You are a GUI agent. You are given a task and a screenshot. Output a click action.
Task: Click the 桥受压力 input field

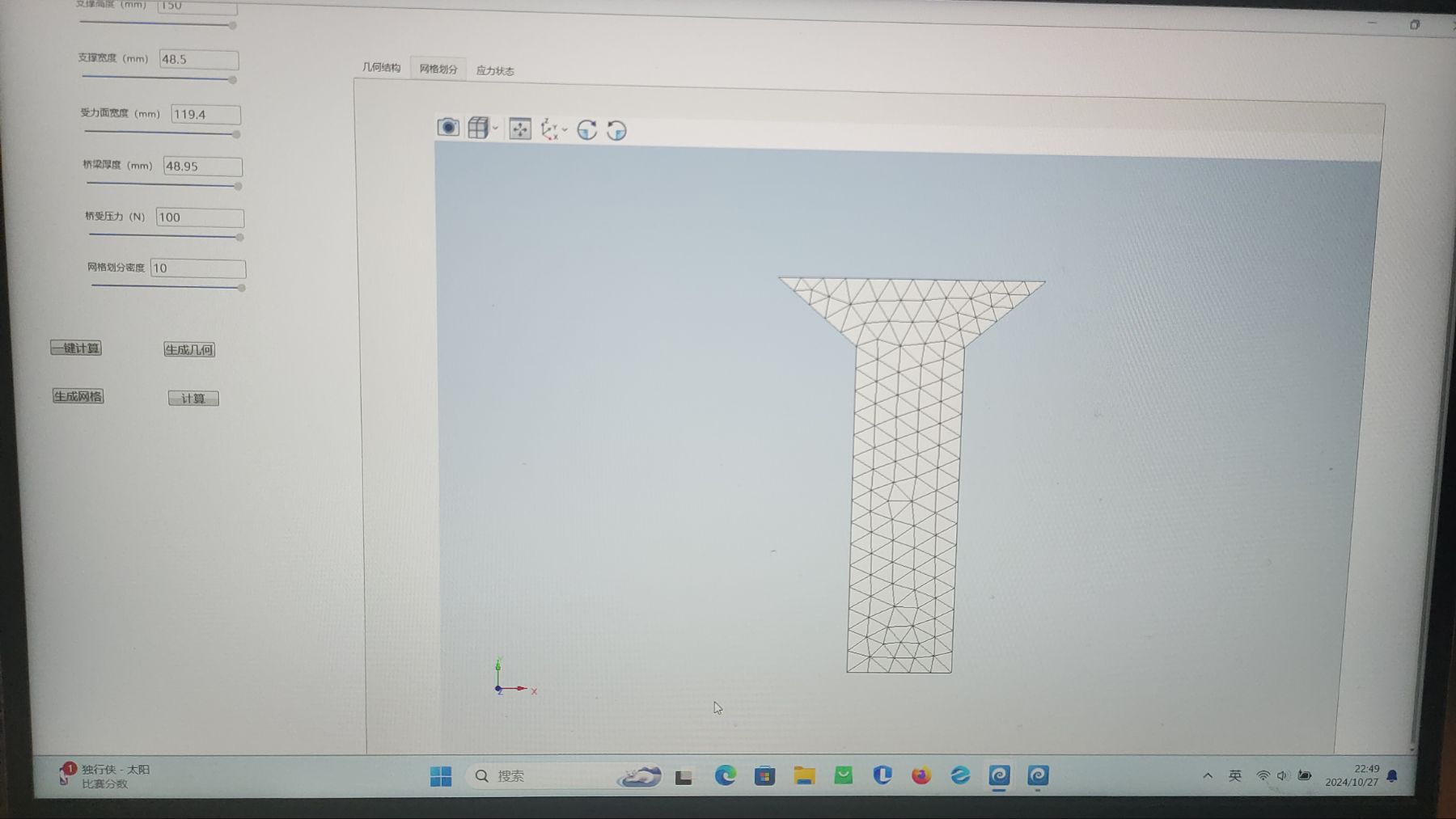pyautogui.click(x=199, y=217)
